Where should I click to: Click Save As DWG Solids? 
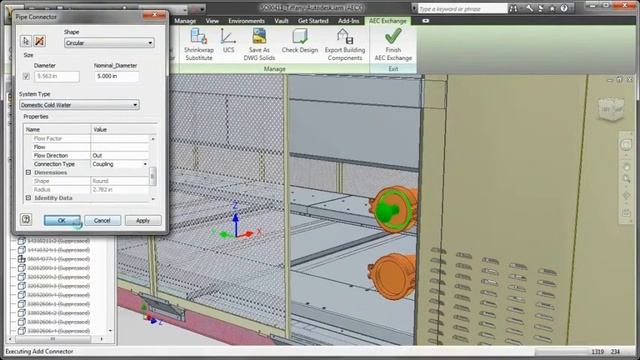(x=259, y=45)
